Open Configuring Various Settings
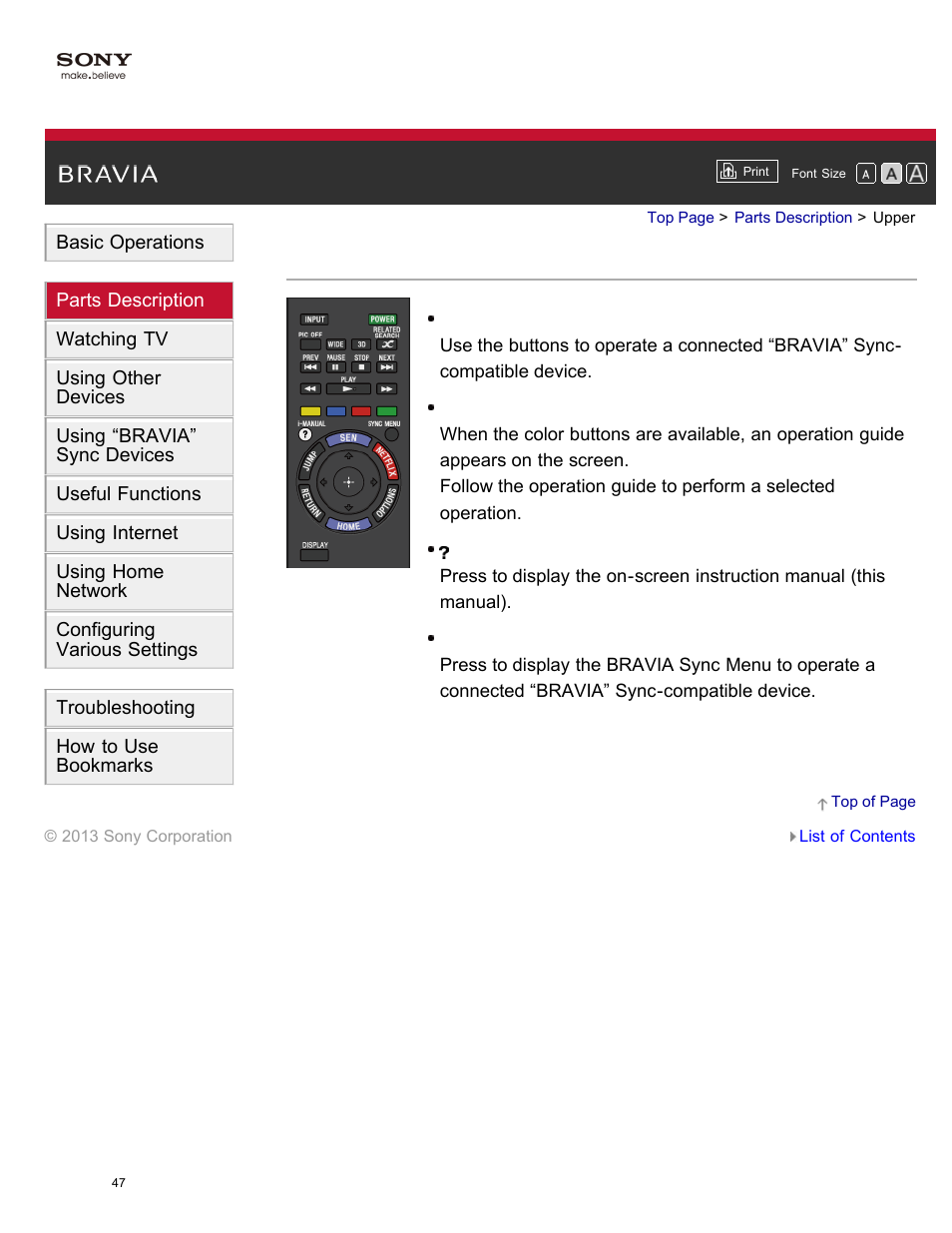Screen dimensions: 952x1233 pyautogui.click(x=139, y=640)
